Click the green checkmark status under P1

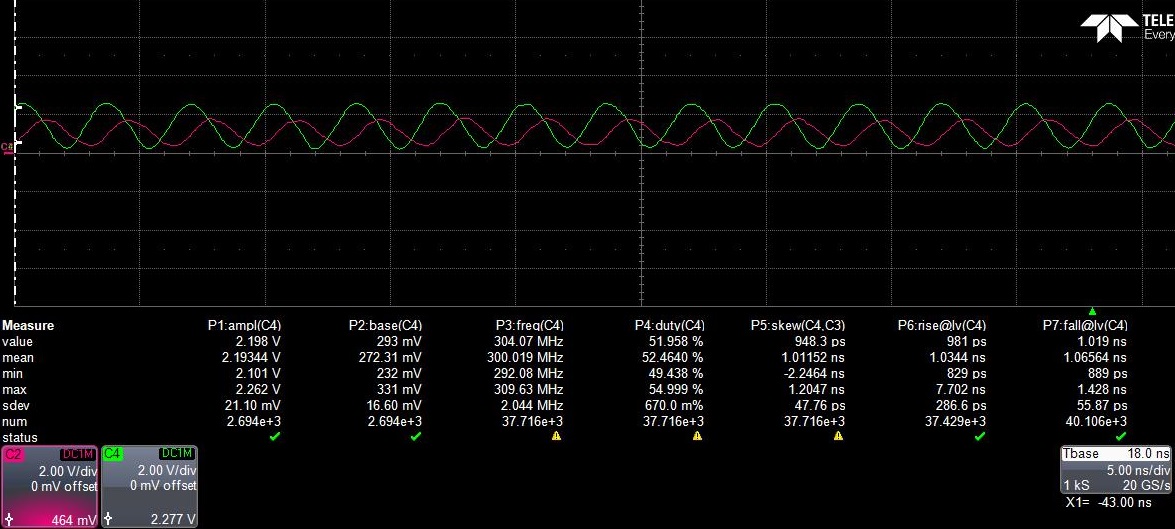point(275,437)
